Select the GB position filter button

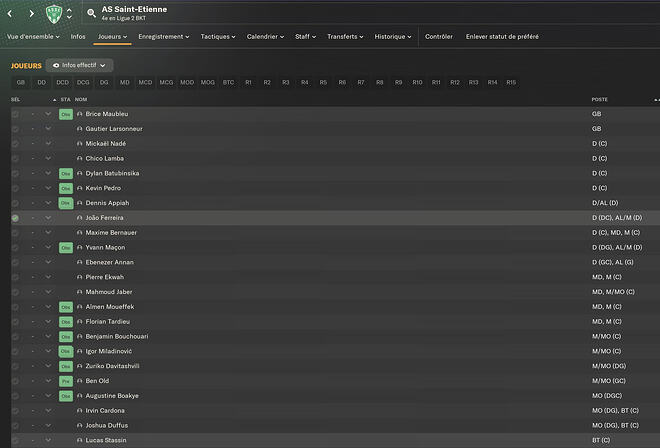coord(21,83)
